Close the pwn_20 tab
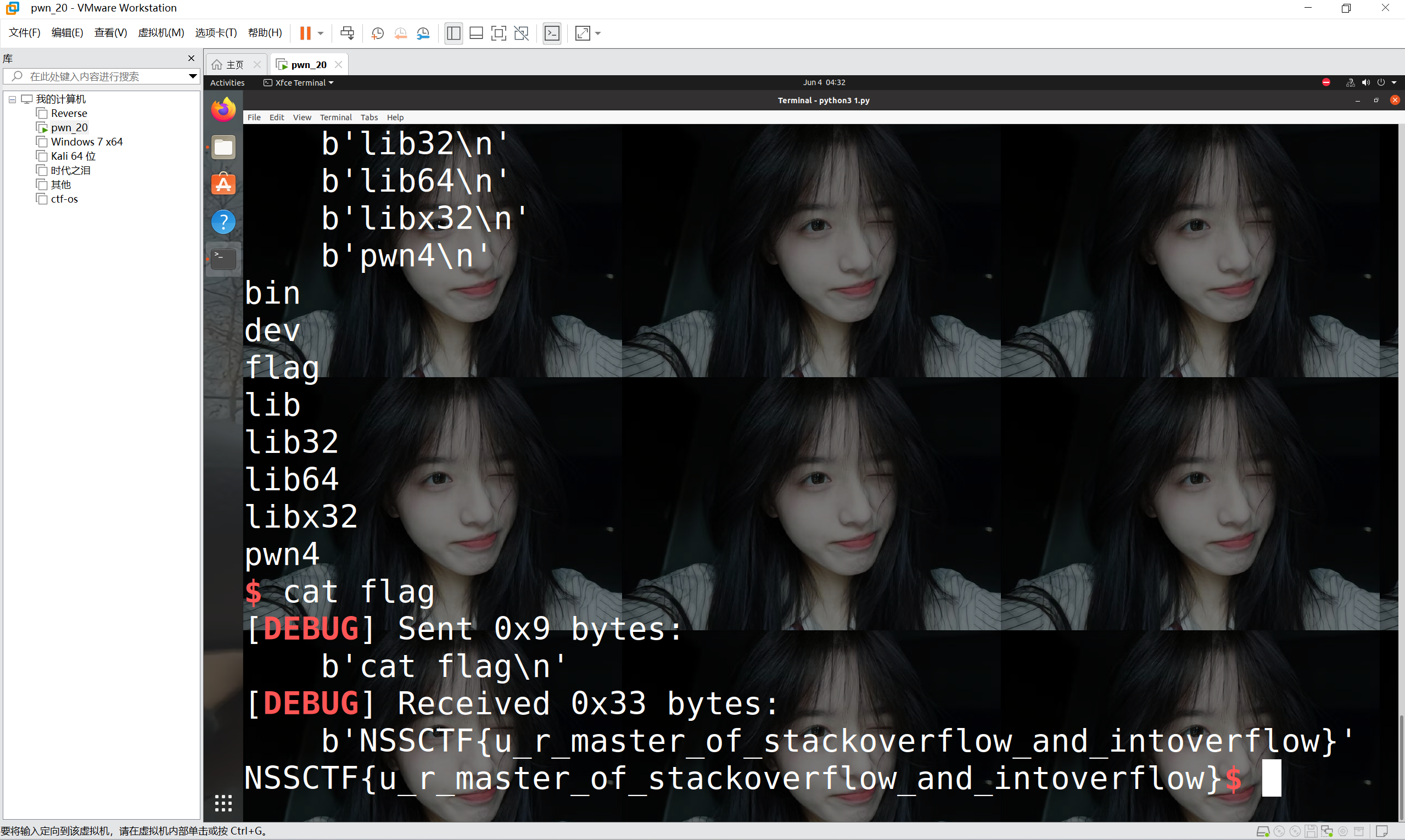The image size is (1405, 840). coord(339,65)
